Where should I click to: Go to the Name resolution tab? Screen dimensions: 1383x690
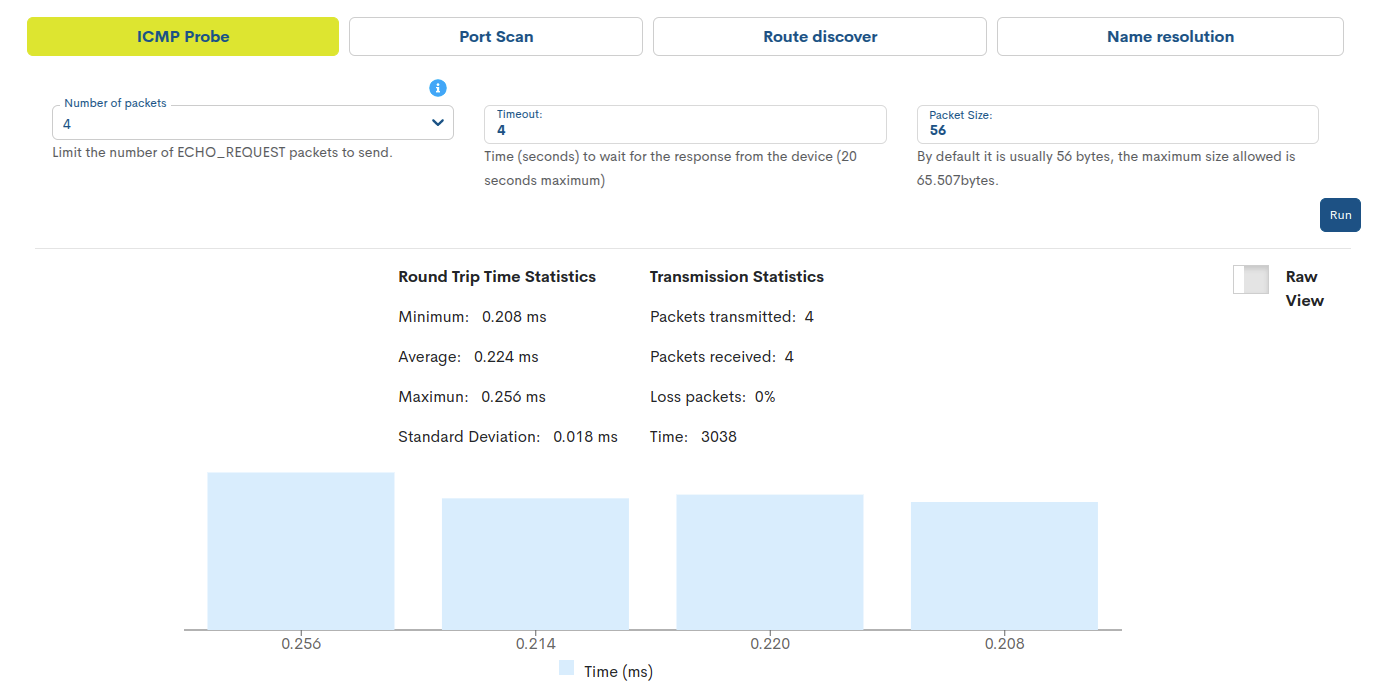(1170, 37)
